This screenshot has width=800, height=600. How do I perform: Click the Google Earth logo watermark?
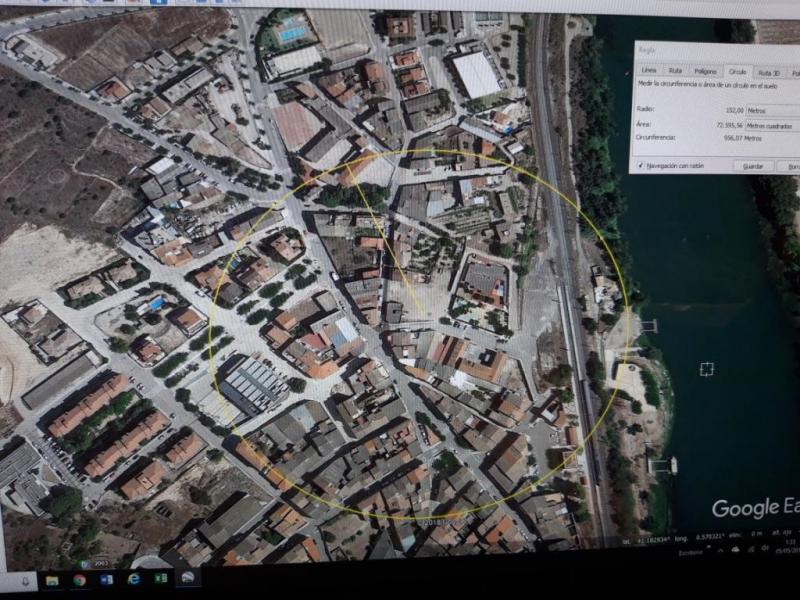pyautogui.click(x=754, y=508)
